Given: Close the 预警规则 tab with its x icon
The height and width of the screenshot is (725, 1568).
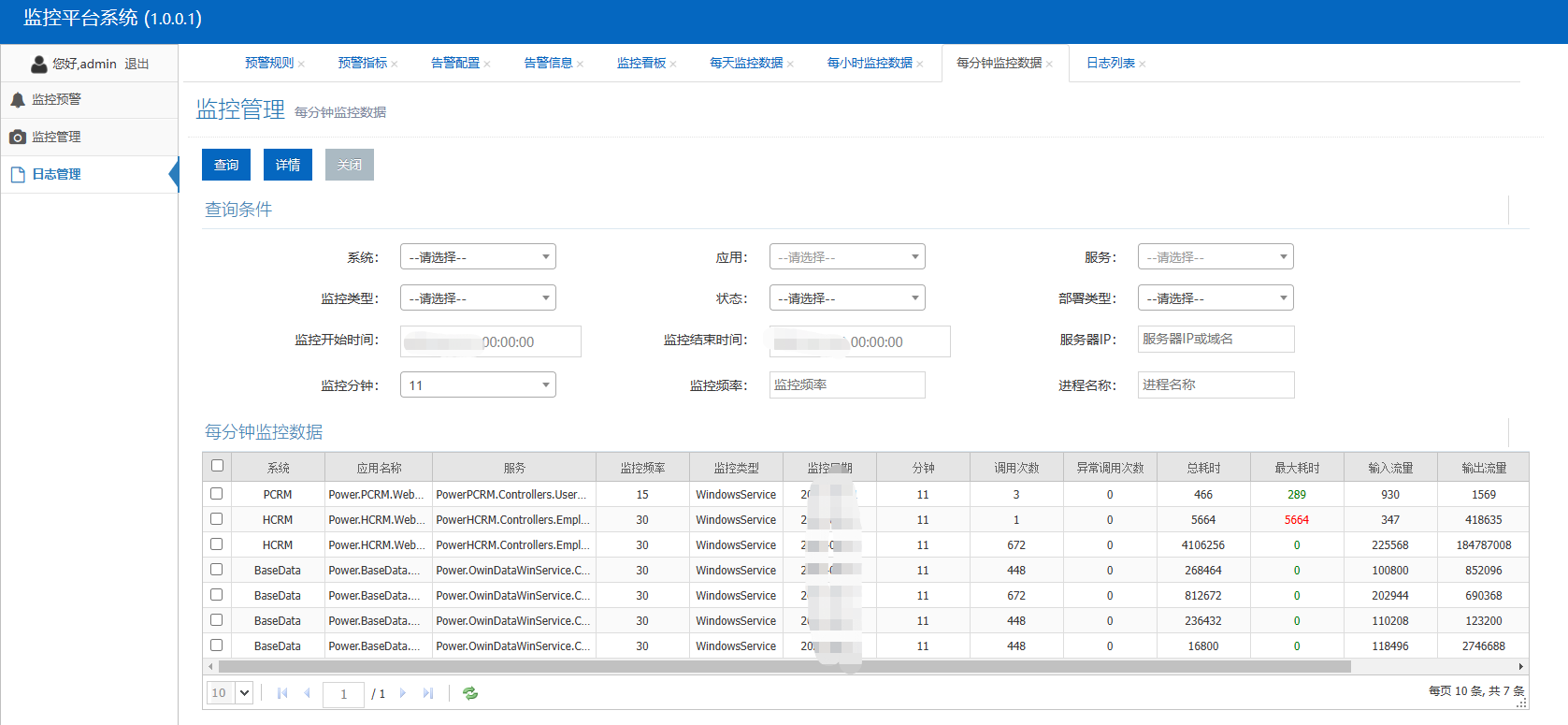Looking at the screenshot, I should coord(301,65).
